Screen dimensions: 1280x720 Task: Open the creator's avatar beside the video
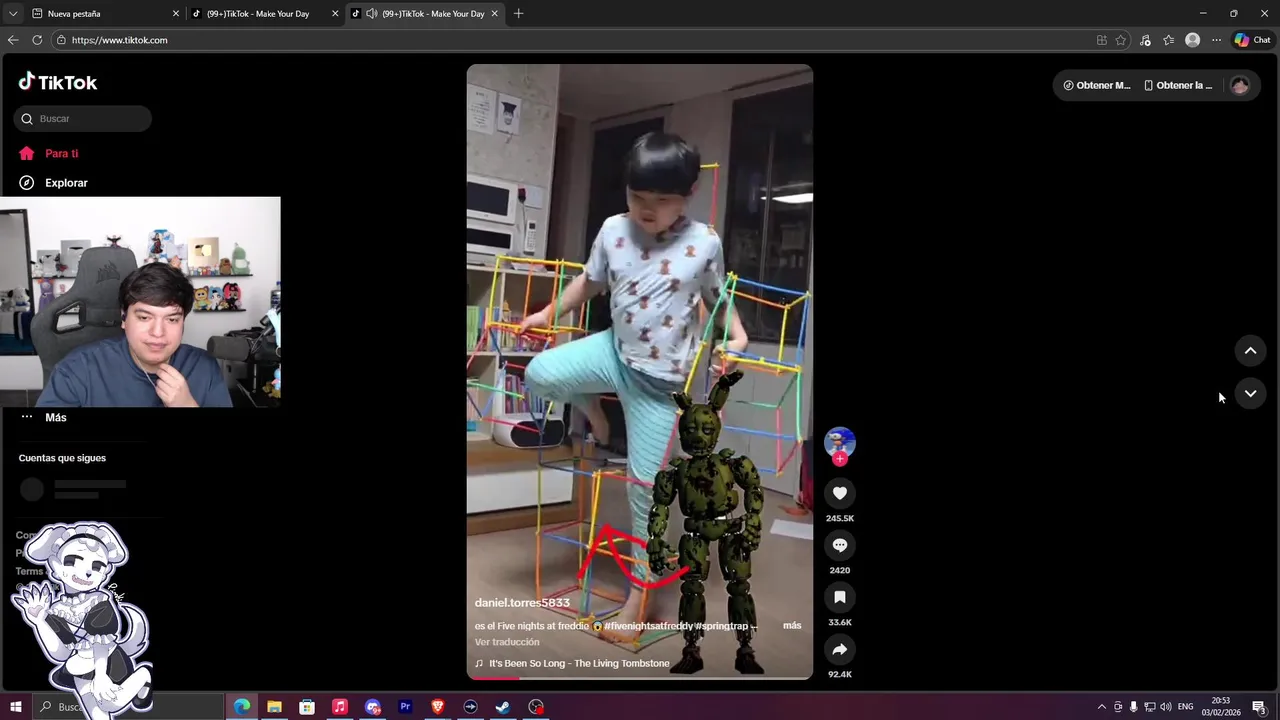coord(840,442)
